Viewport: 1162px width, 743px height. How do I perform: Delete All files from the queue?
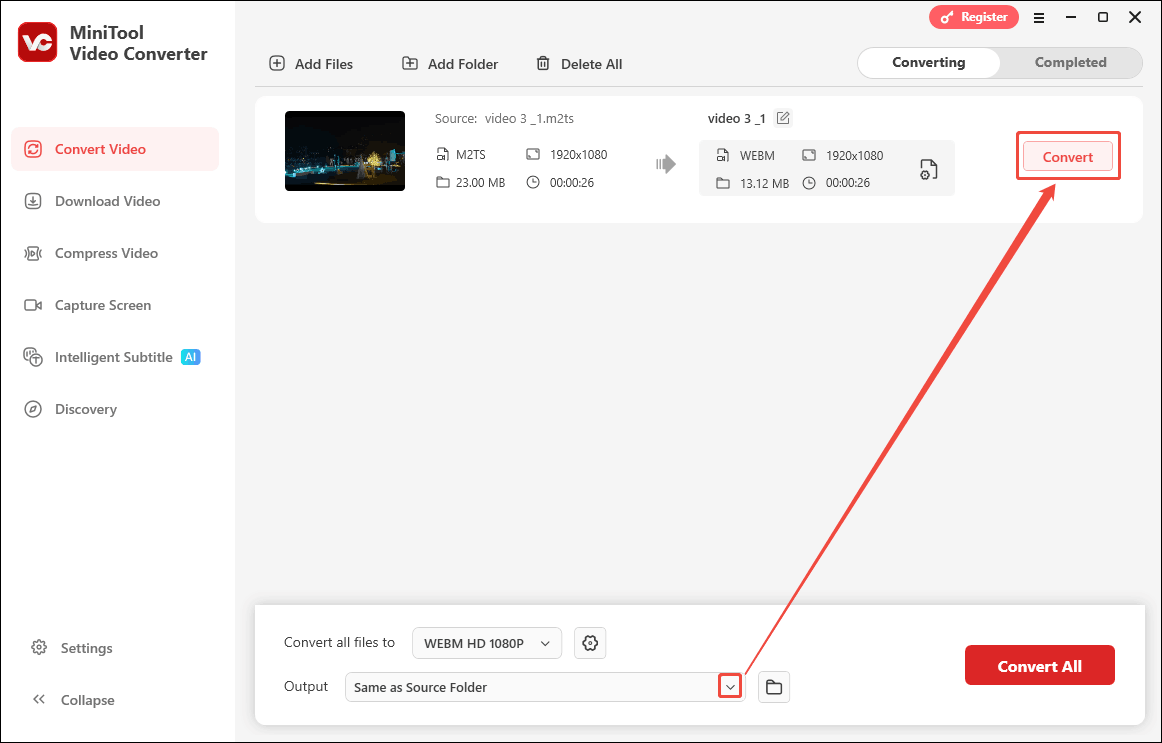[579, 63]
